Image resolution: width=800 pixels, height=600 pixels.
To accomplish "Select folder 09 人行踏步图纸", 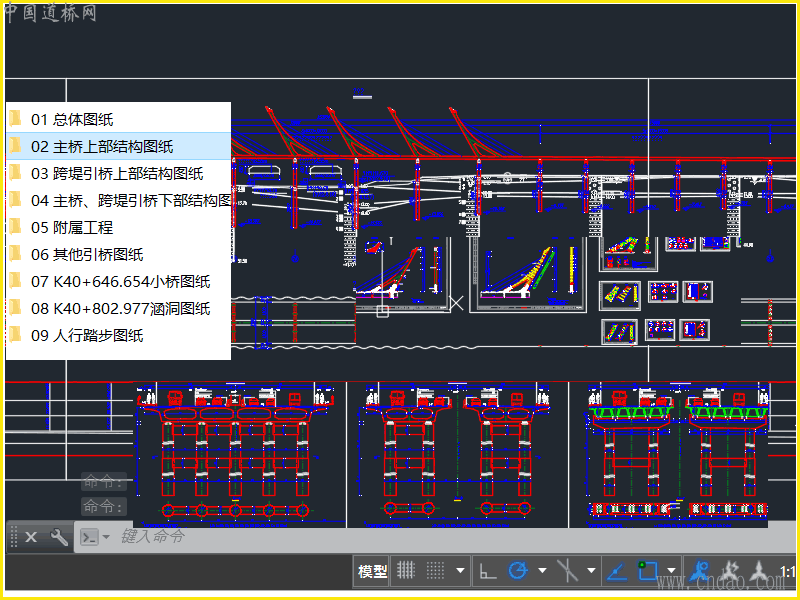I will pyautogui.click(x=118, y=336).
